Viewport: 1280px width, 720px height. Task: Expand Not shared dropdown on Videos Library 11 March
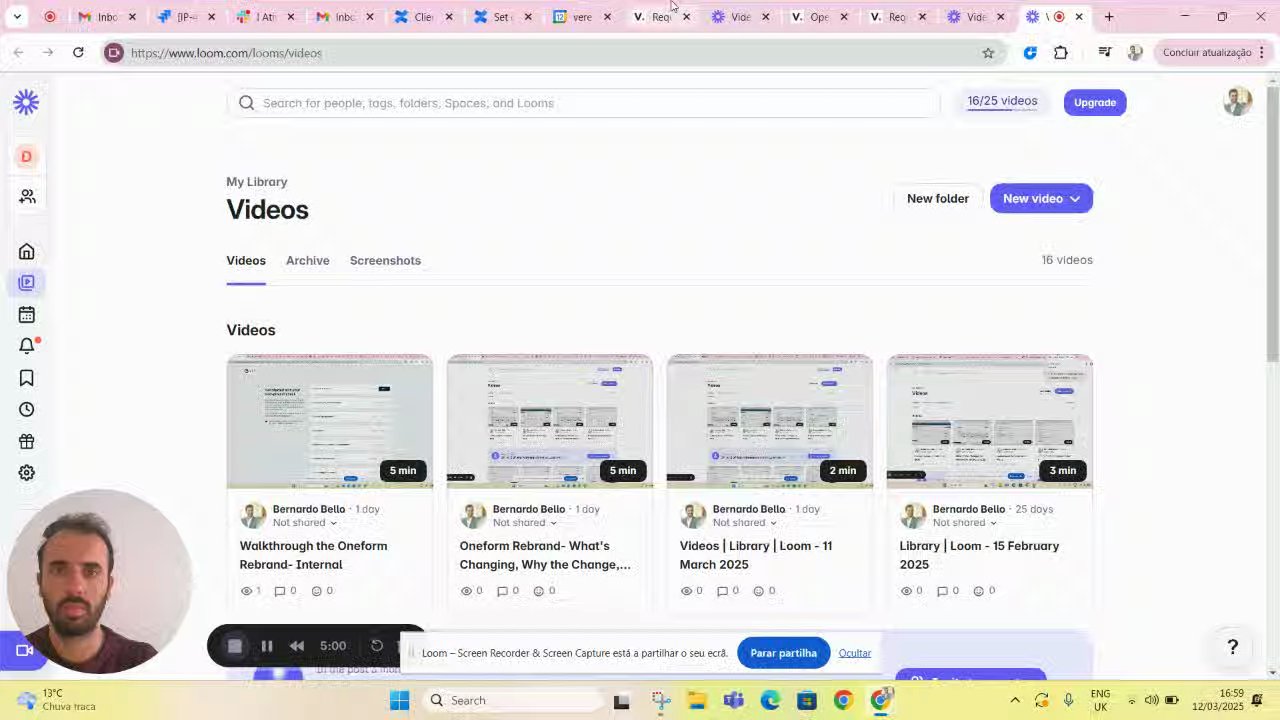tap(773, 523)
